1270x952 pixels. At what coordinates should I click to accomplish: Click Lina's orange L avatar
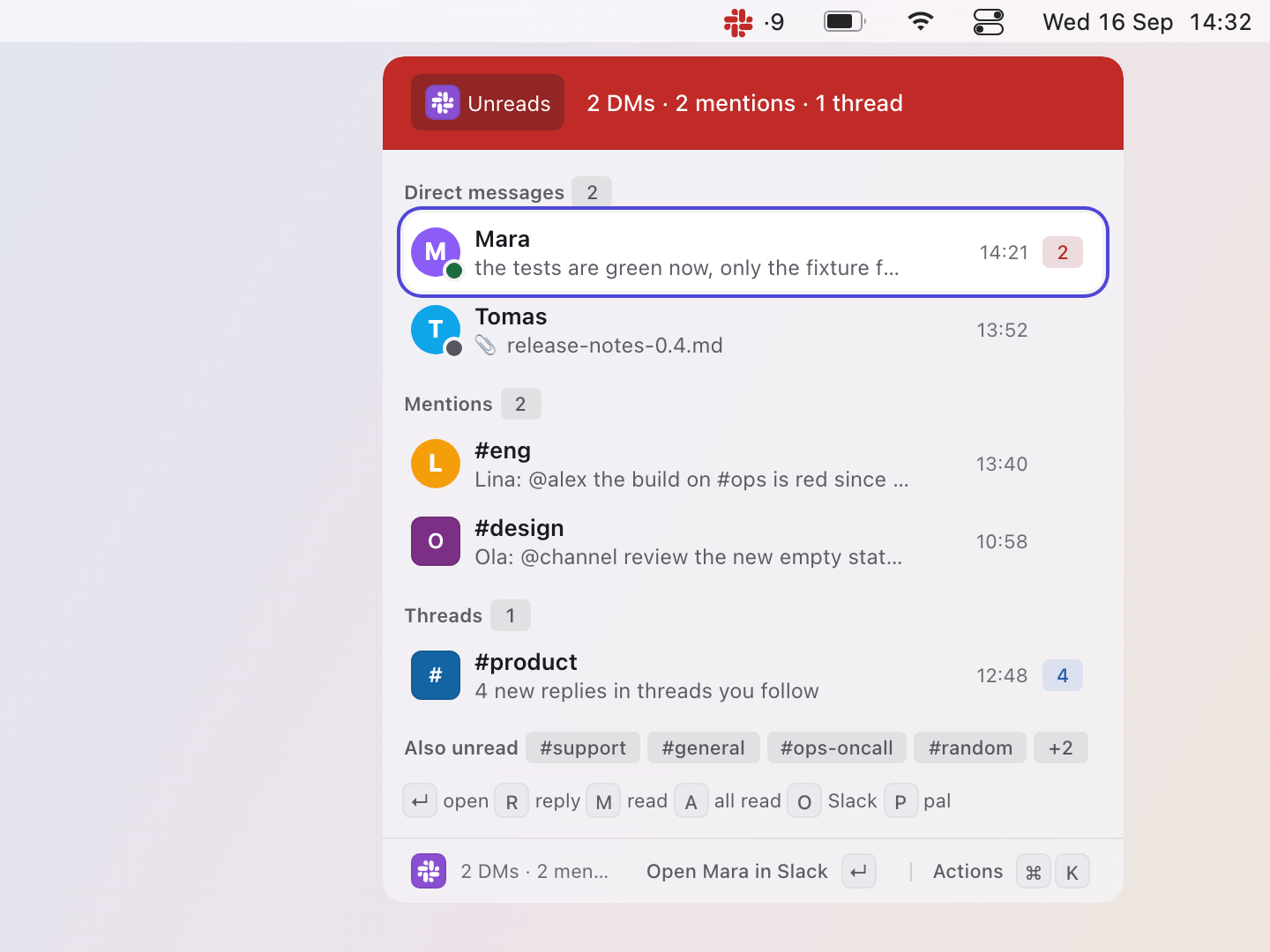click(x=436, y=464)
